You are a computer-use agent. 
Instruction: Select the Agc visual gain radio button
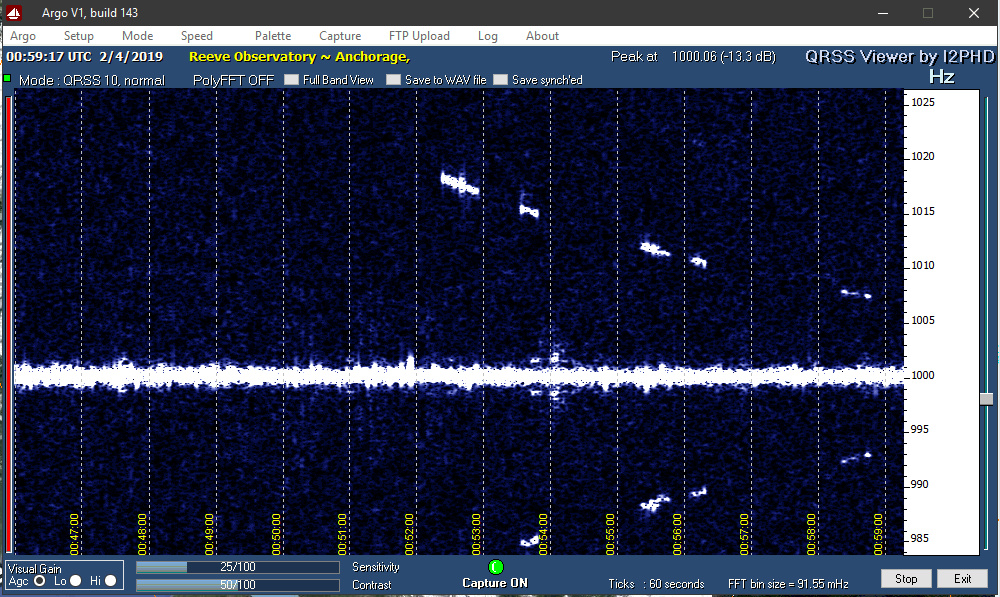click(x=40, y=580)
